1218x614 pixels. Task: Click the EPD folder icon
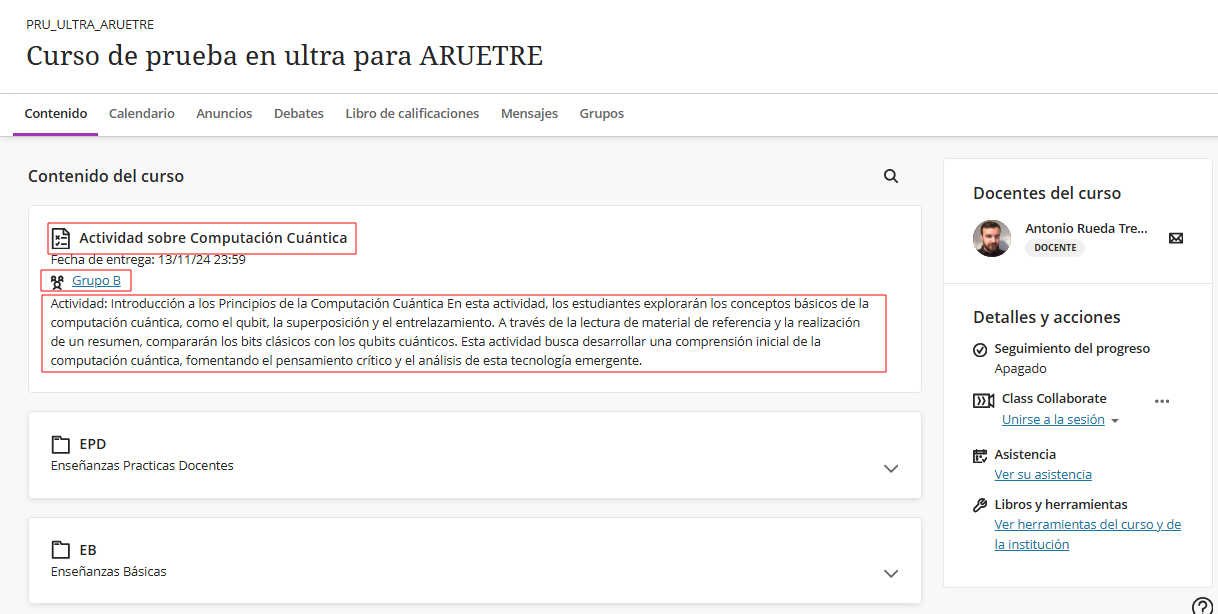(61, 444)
